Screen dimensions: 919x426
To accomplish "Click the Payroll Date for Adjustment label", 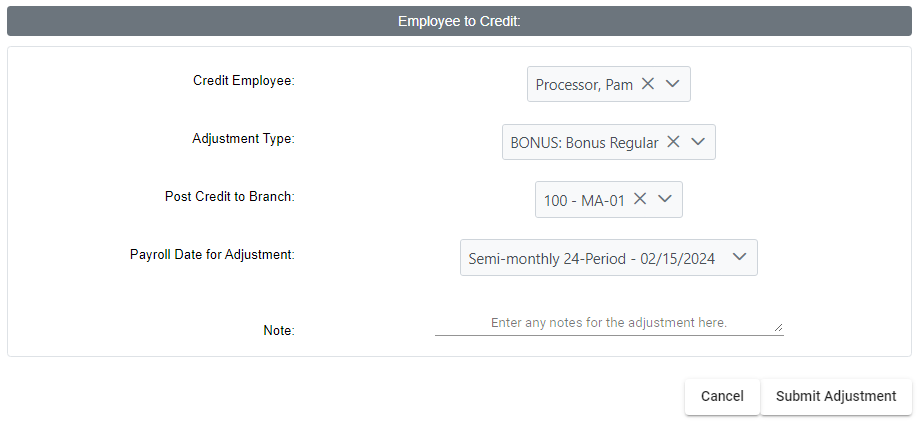I will (212, 254).
